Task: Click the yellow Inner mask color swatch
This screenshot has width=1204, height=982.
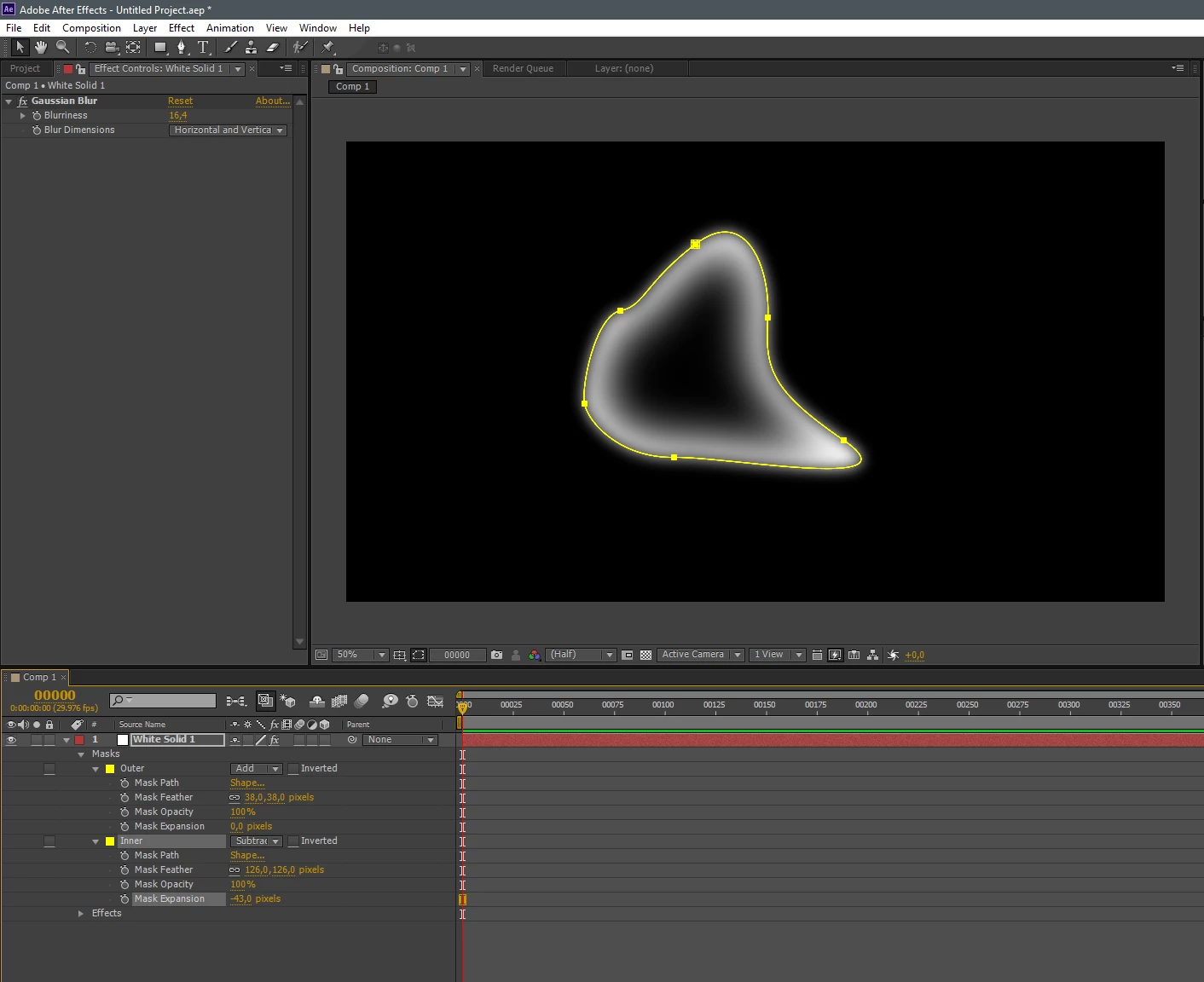Action: [x=110, y=841]
